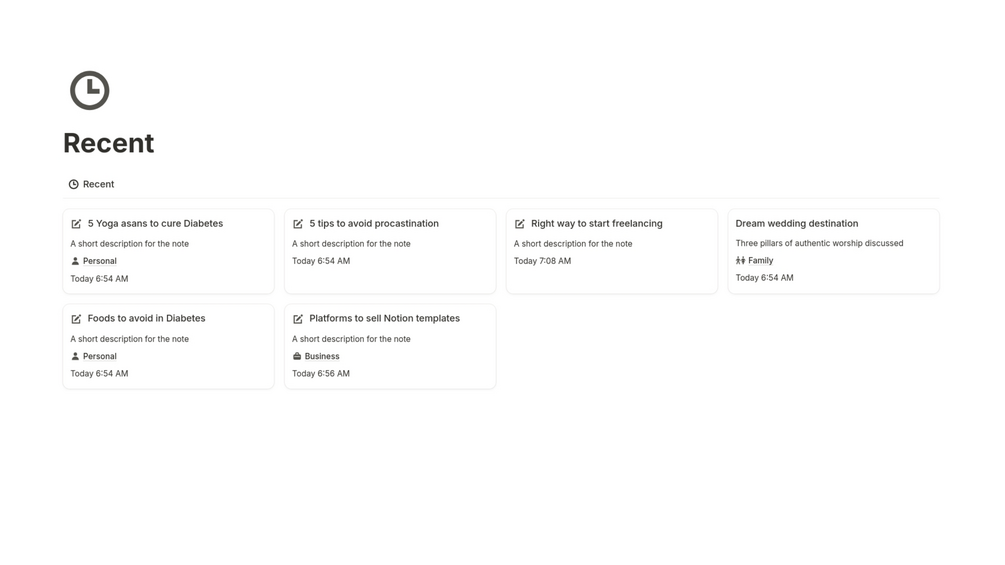
Task: Open the Foods to avoid in Diabetes title
Action: point(146,318)
